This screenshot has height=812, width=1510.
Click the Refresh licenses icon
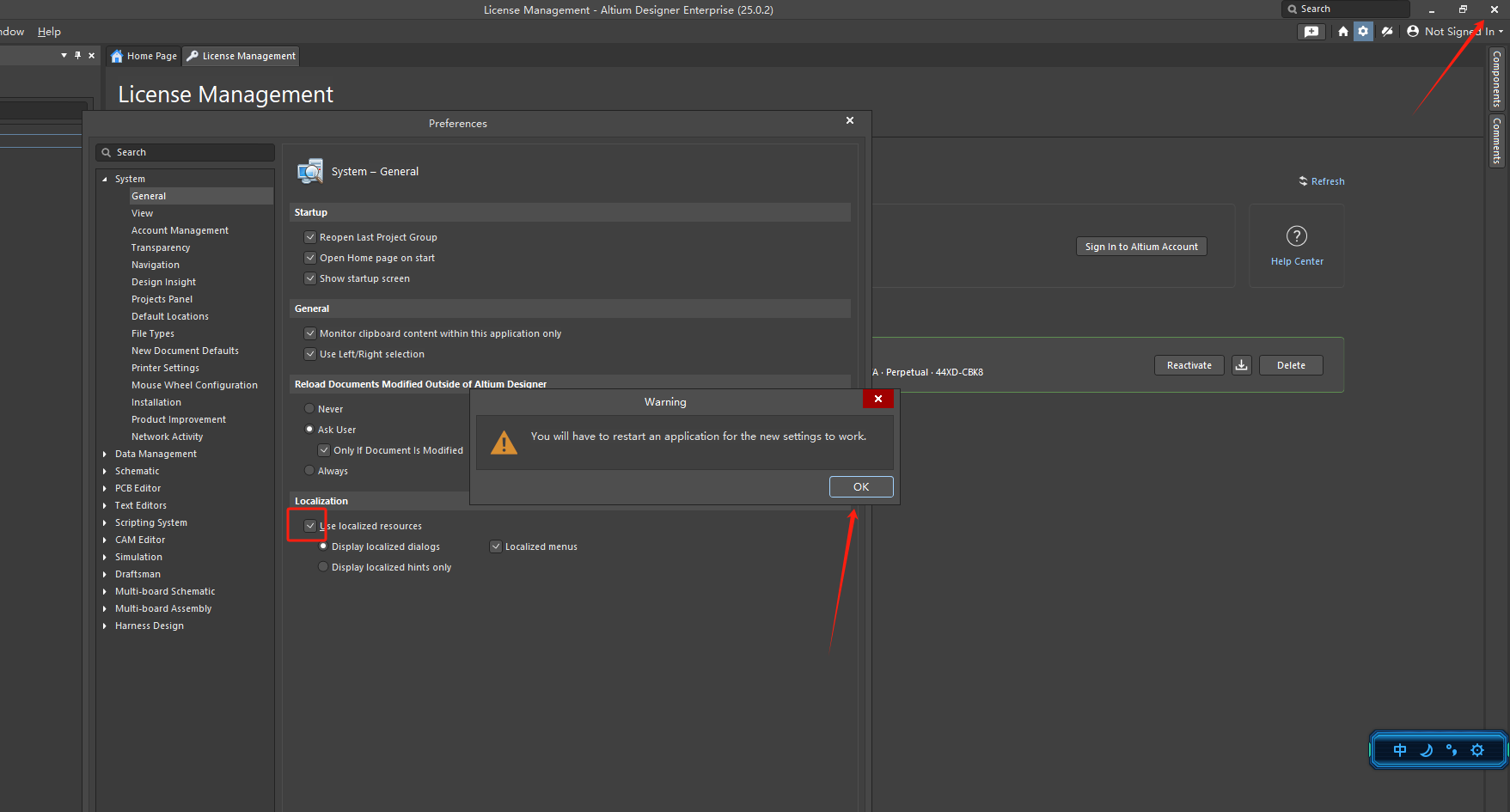[x=1304, y=181]
